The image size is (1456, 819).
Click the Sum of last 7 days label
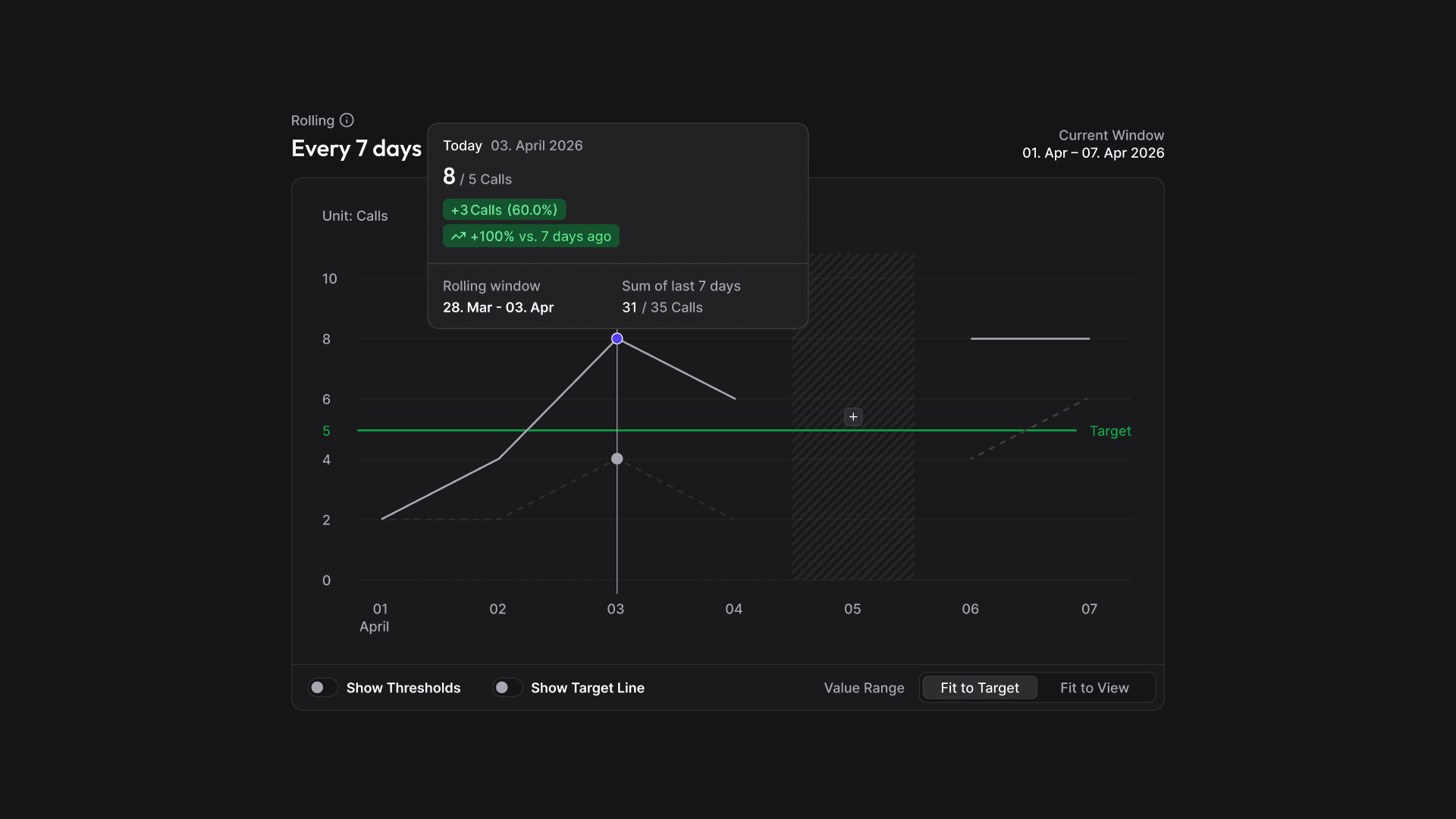point(681,287)
